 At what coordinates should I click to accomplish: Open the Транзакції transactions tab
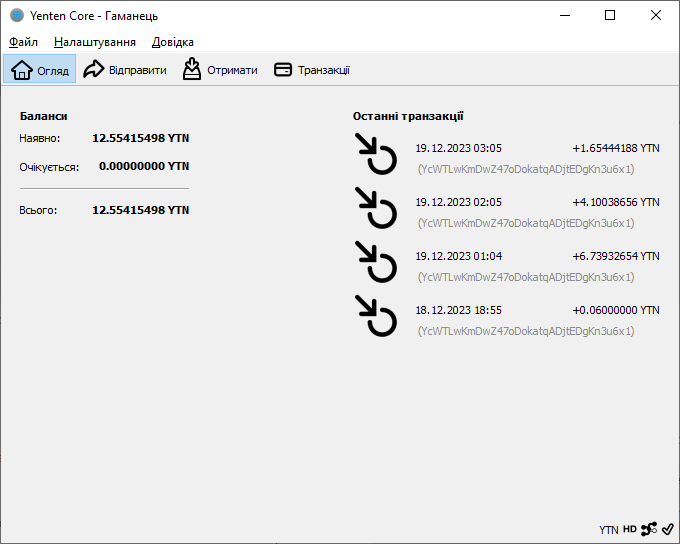(x=312, y=70)
